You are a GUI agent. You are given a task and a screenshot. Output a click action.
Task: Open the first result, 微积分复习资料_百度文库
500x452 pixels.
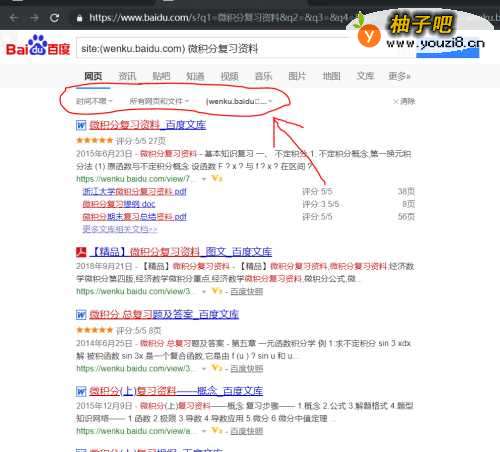point(148,125)
